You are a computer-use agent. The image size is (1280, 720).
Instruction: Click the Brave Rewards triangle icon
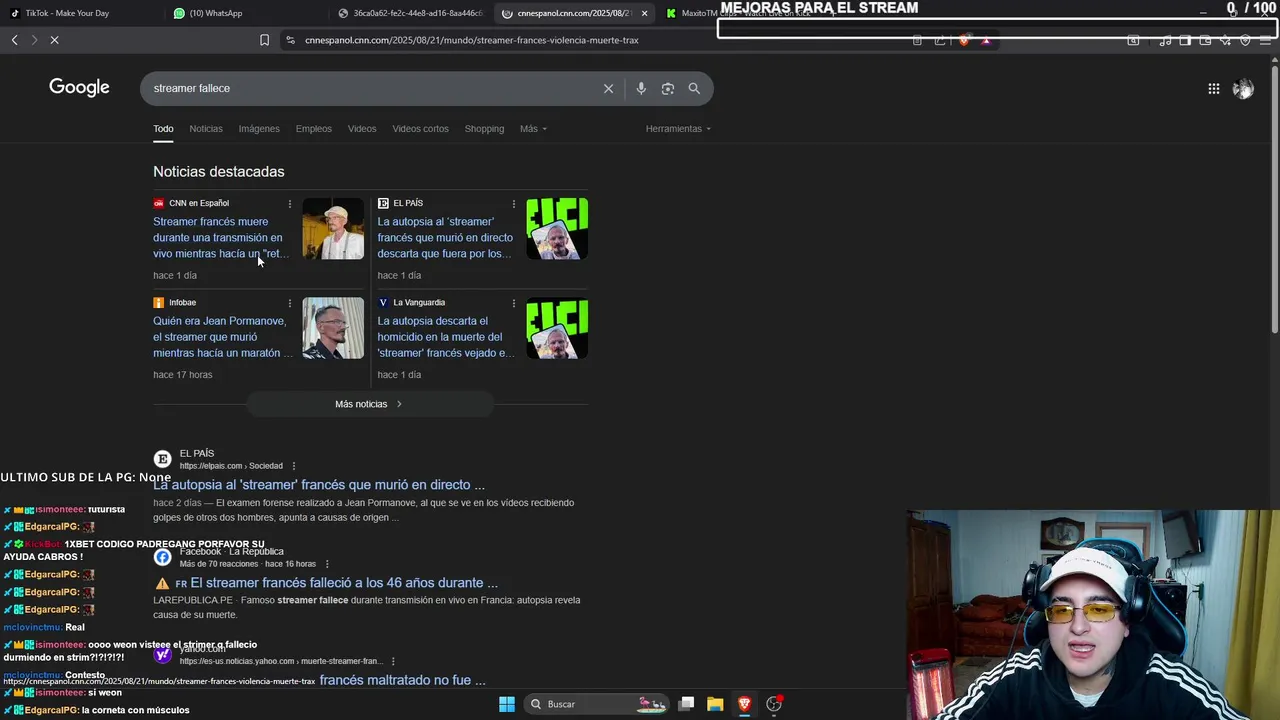point(986,40)
